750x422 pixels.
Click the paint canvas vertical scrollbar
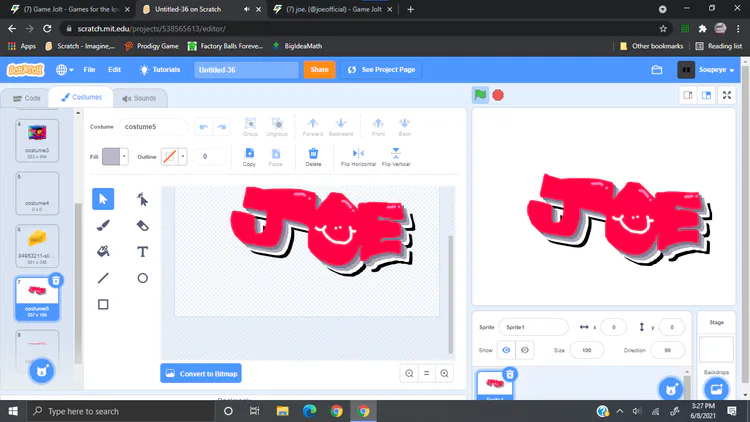[x=450, y=294]
